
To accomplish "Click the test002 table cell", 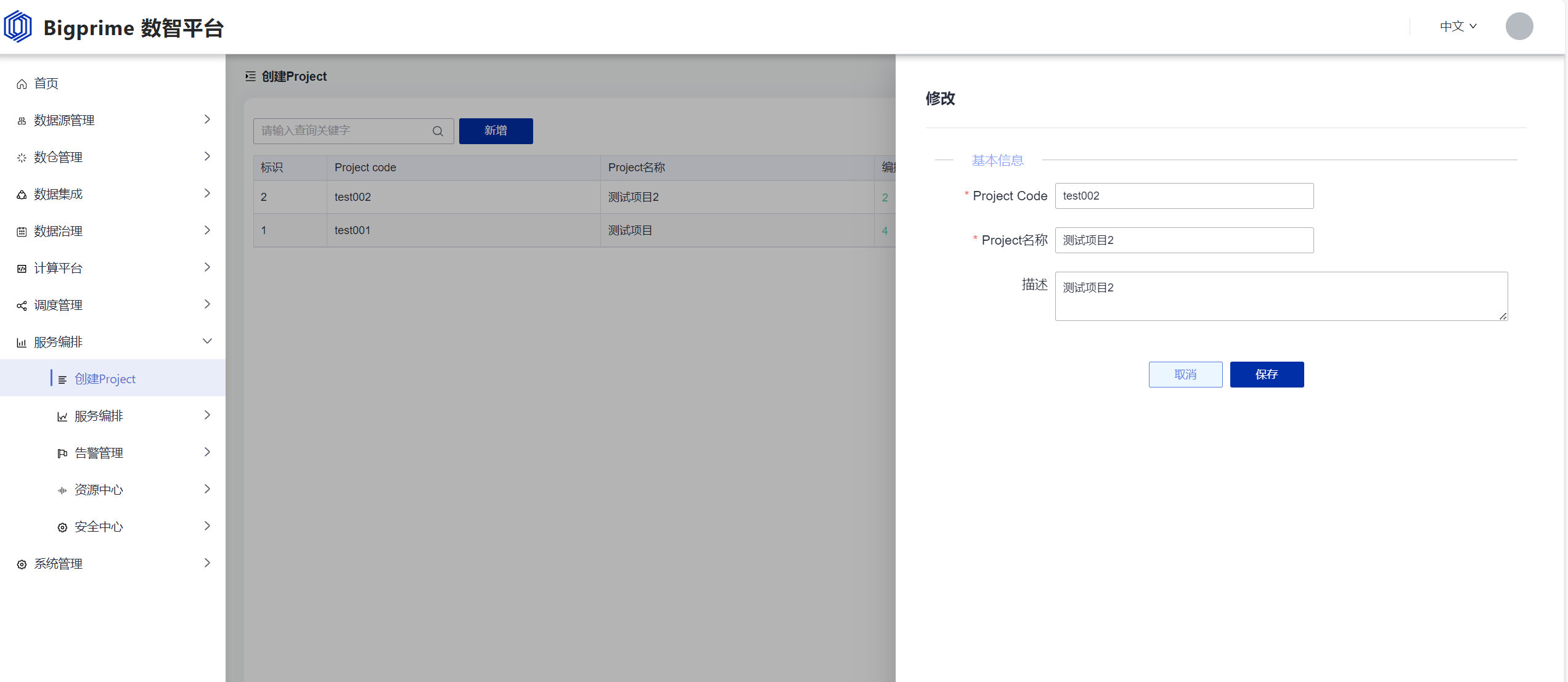I will pos(463,197).
